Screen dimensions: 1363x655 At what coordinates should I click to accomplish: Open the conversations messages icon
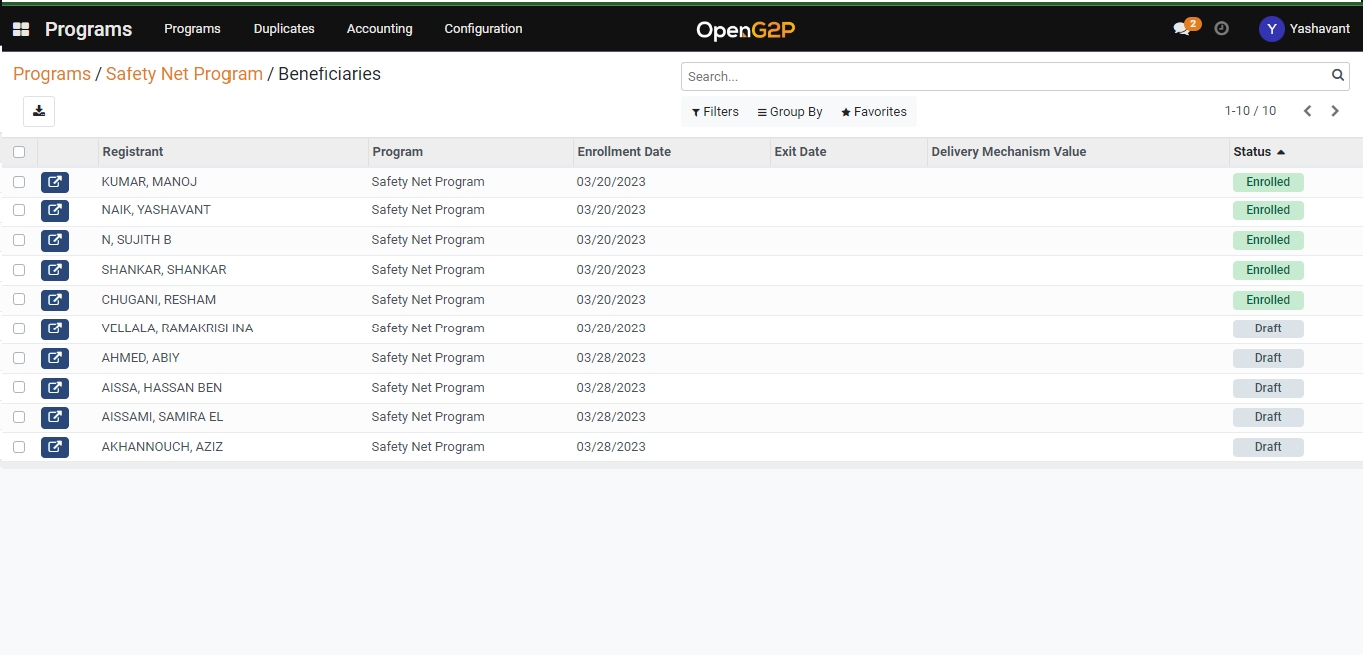pos(1182,29)
